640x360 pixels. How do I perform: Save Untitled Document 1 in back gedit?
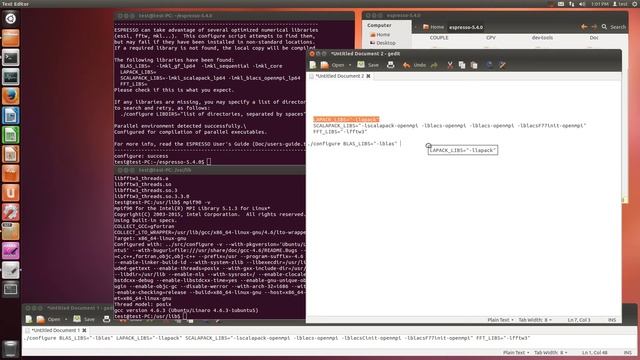84,319
